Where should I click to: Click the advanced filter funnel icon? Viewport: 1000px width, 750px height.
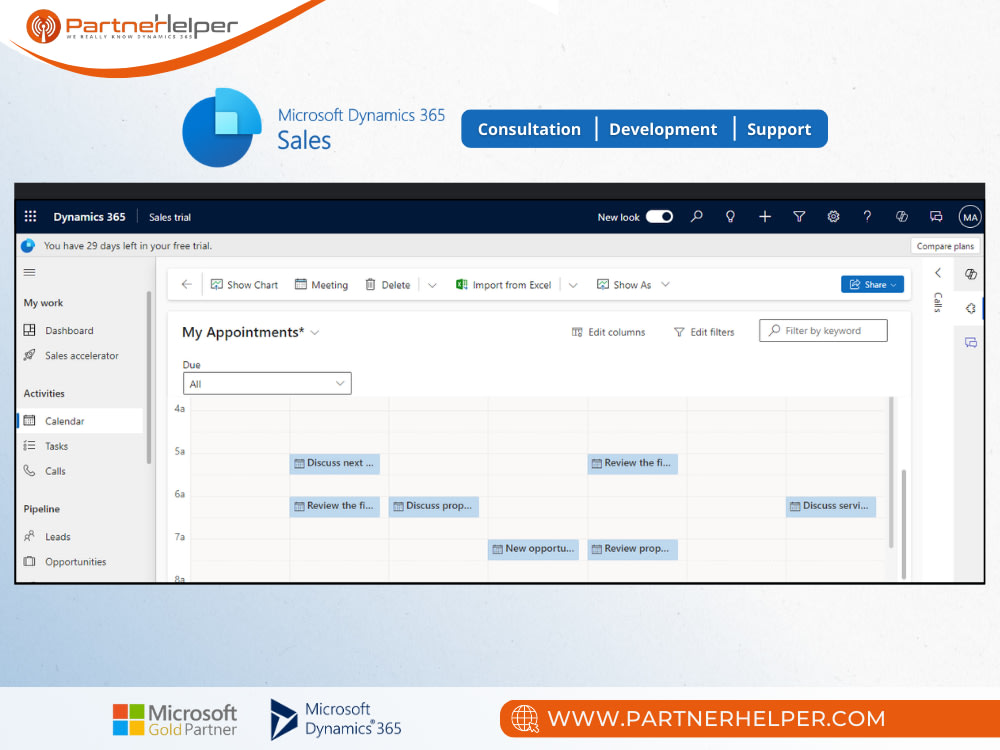click(x=799, y=216)
